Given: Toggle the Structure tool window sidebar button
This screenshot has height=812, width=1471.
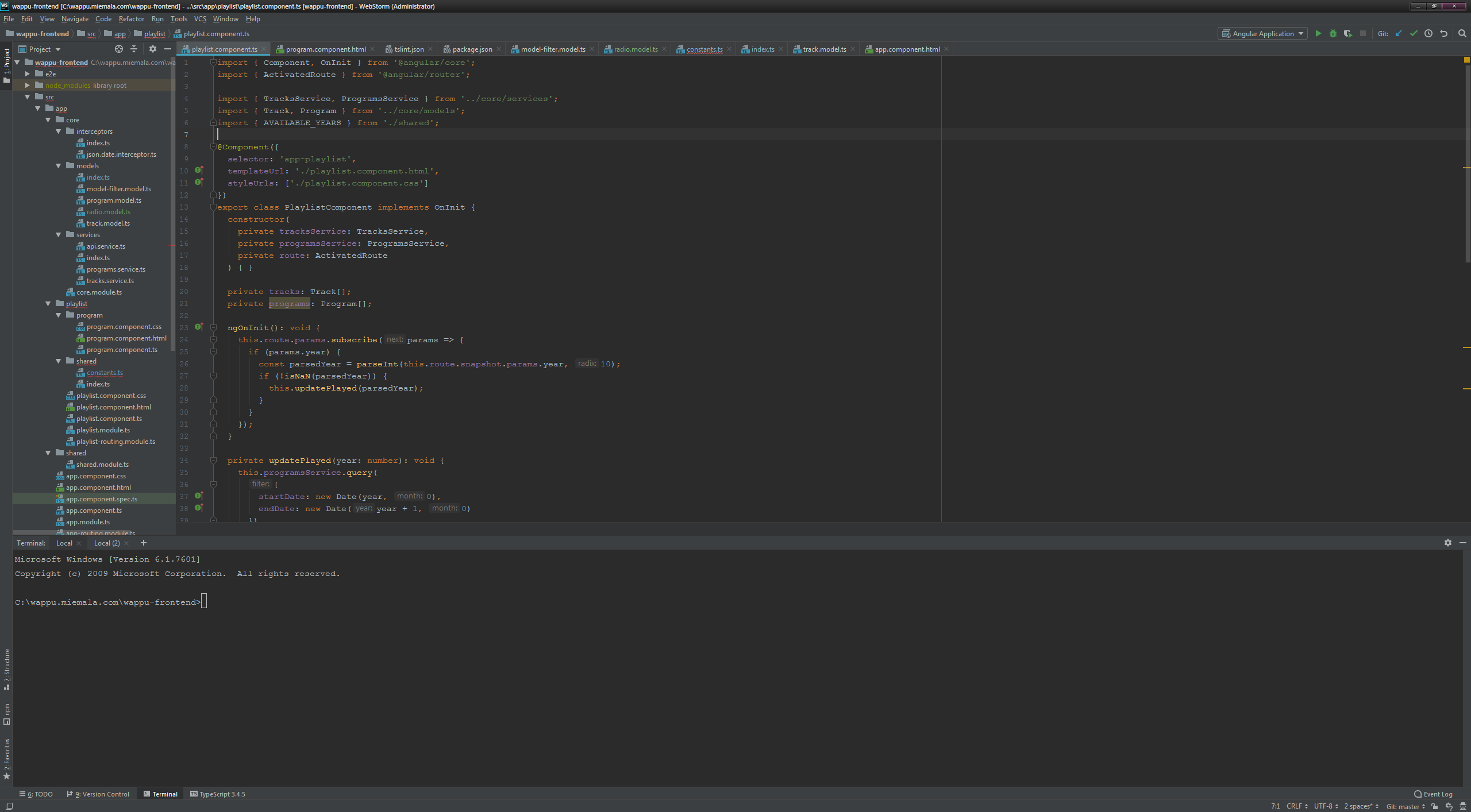Looking at the screenshot, I should (x=7, y=669).
